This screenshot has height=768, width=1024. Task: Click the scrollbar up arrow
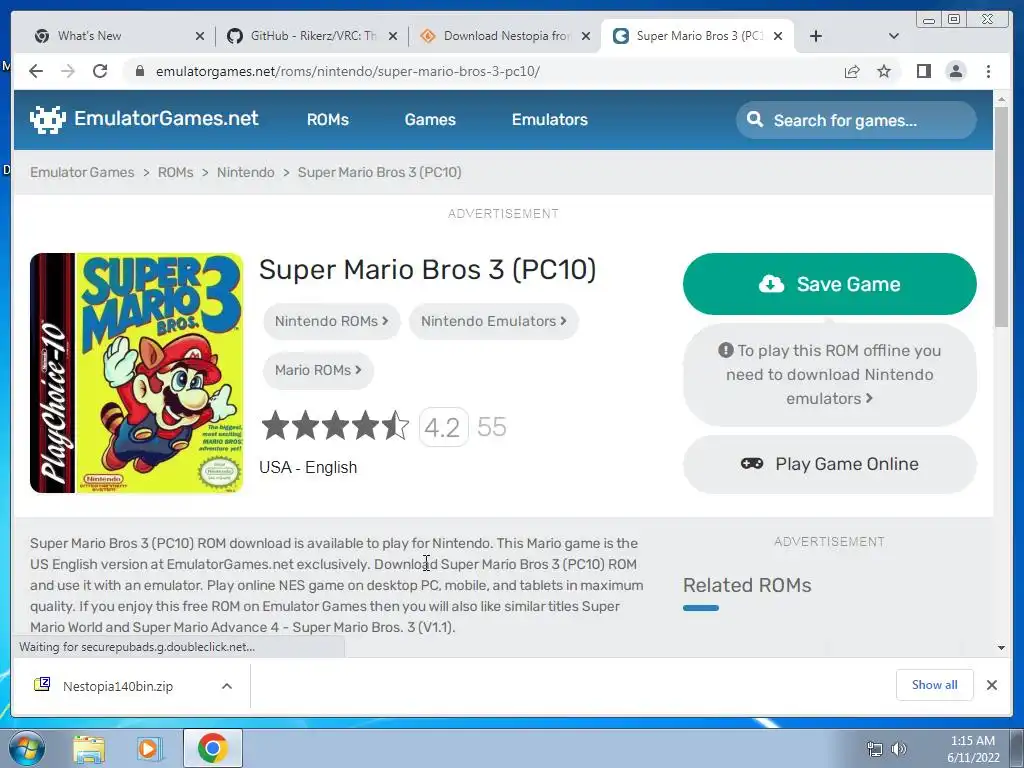pos(1001,99)
